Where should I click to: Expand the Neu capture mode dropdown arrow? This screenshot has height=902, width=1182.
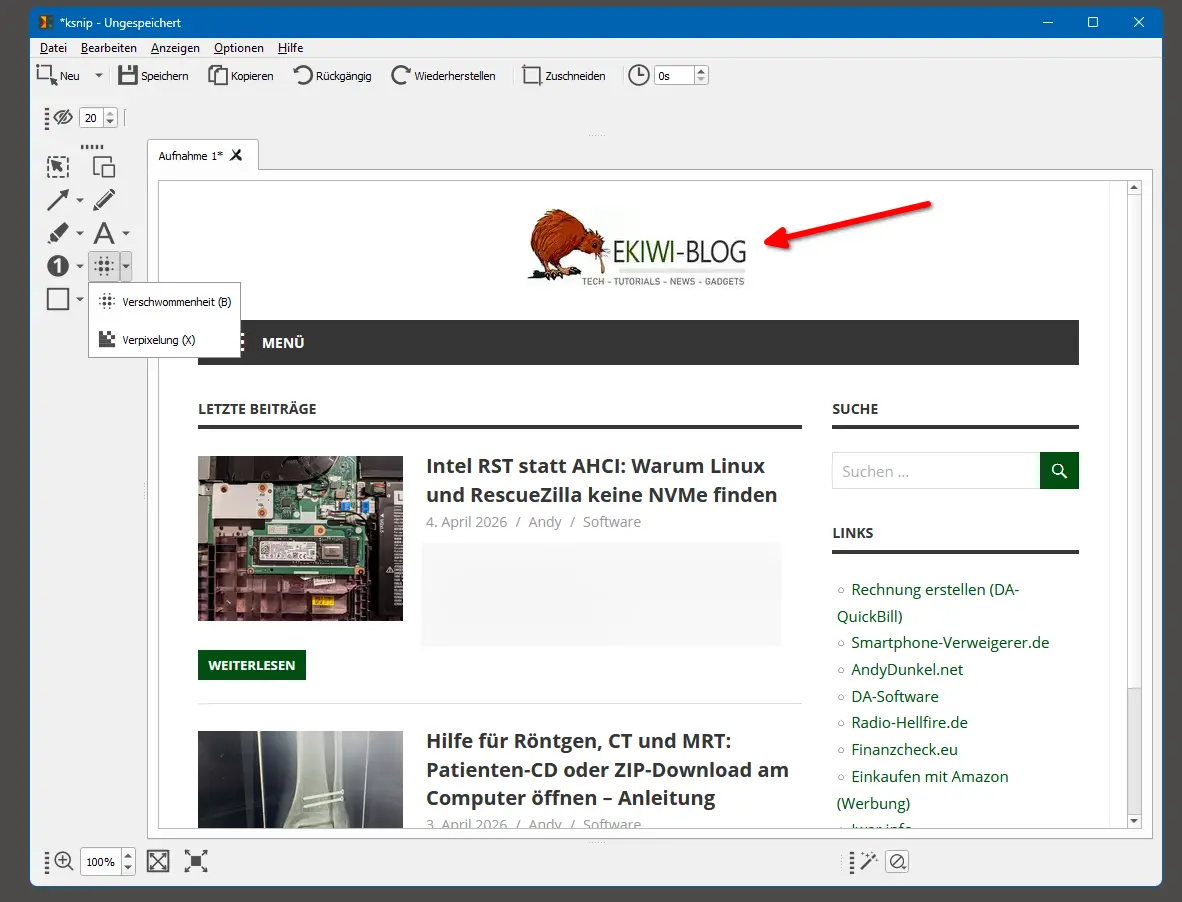98,75
